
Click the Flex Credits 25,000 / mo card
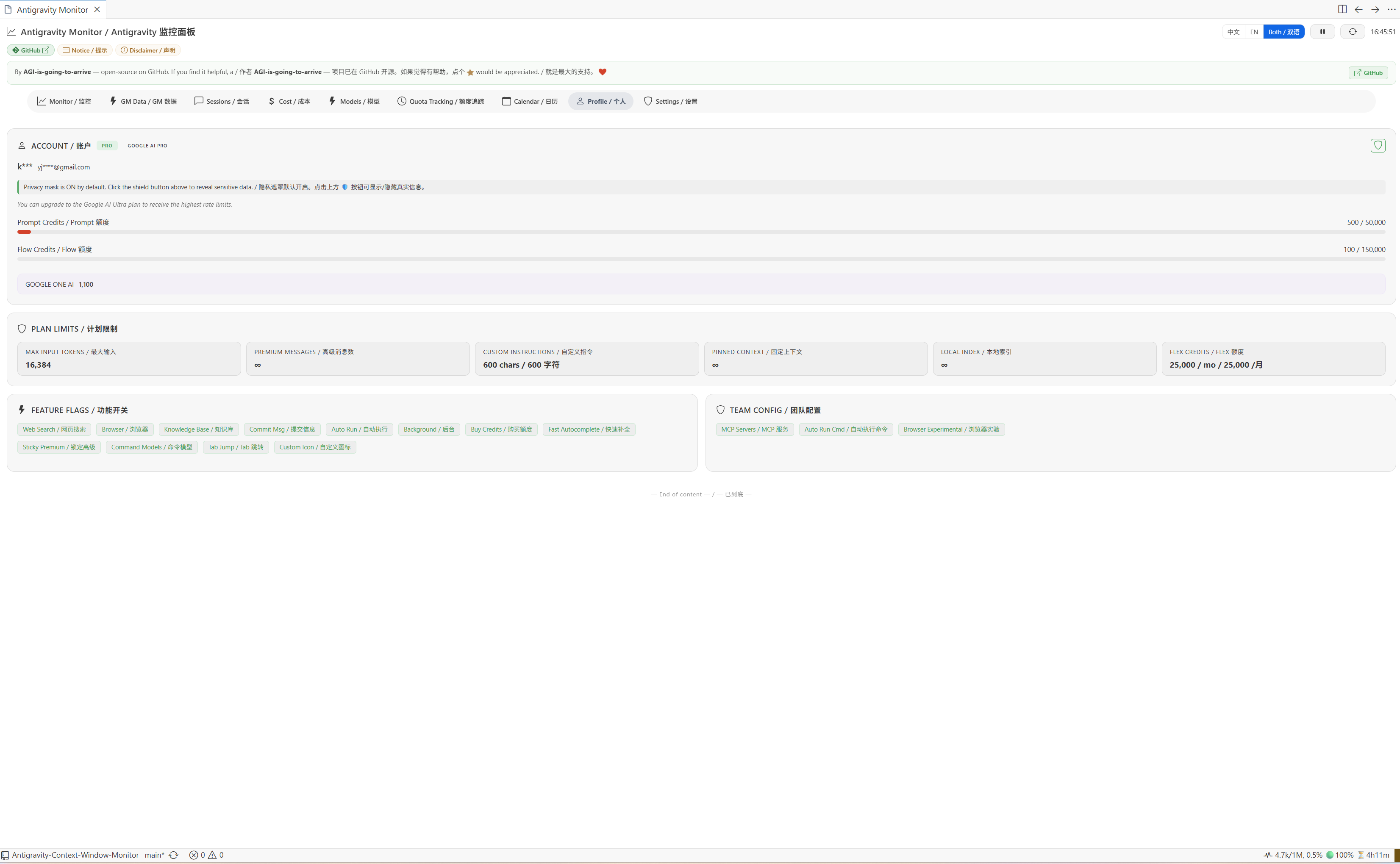1273,359
